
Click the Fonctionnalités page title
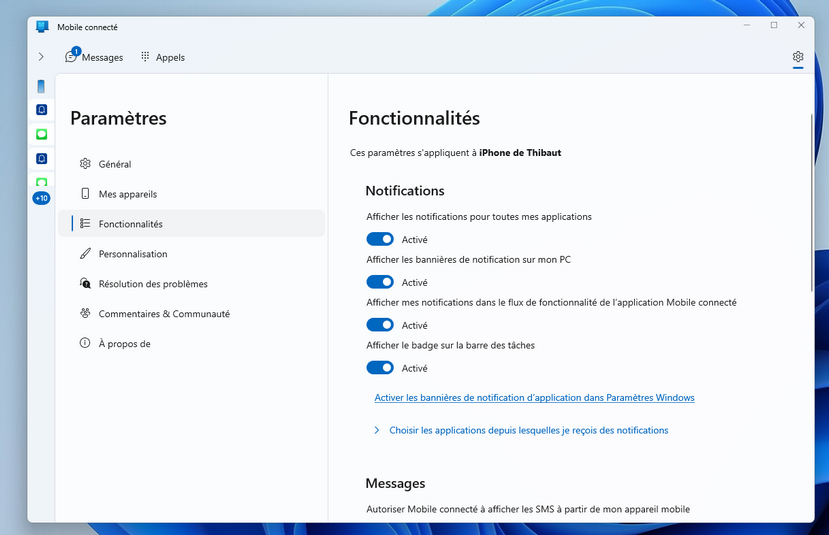click(414, 118)
